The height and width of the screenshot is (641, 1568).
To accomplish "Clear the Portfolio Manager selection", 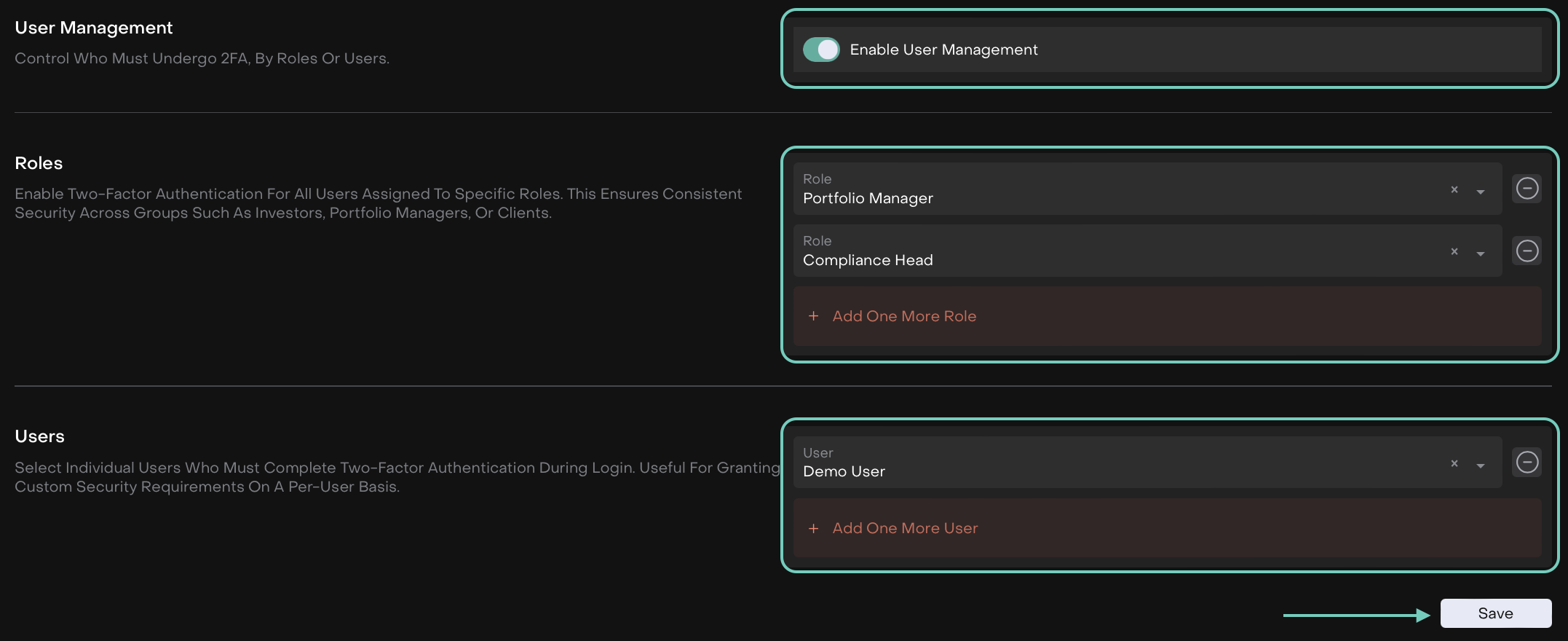I will (x=1454, y=189).
